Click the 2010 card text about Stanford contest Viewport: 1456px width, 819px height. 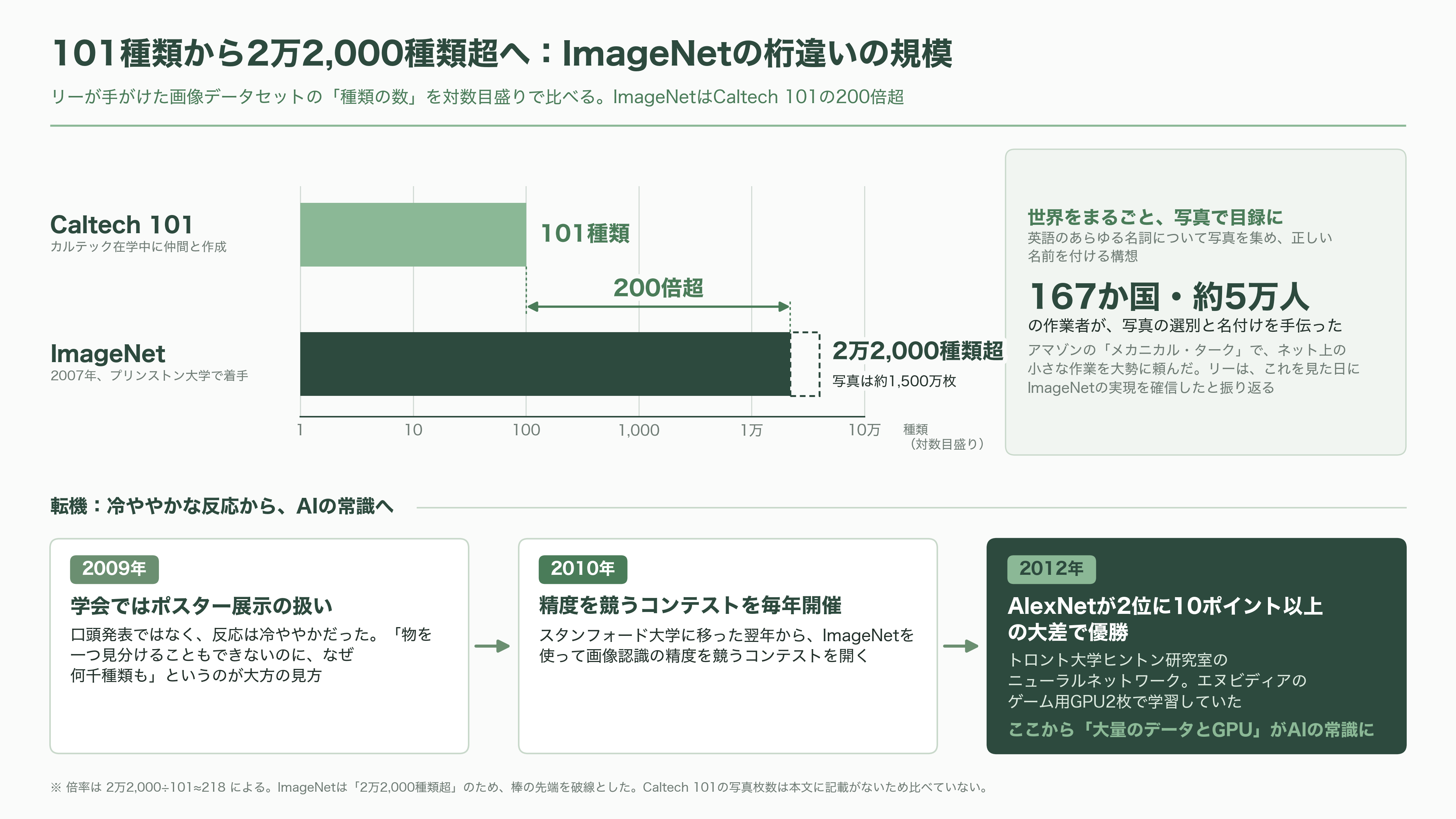(x=726, y=645)
